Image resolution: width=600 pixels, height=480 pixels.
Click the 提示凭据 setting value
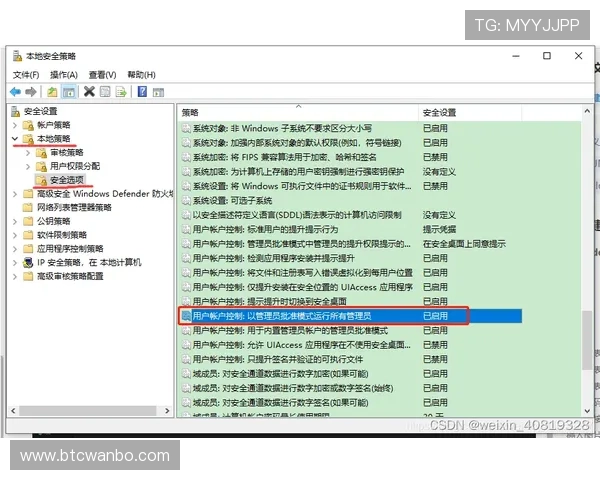point(439,229)
